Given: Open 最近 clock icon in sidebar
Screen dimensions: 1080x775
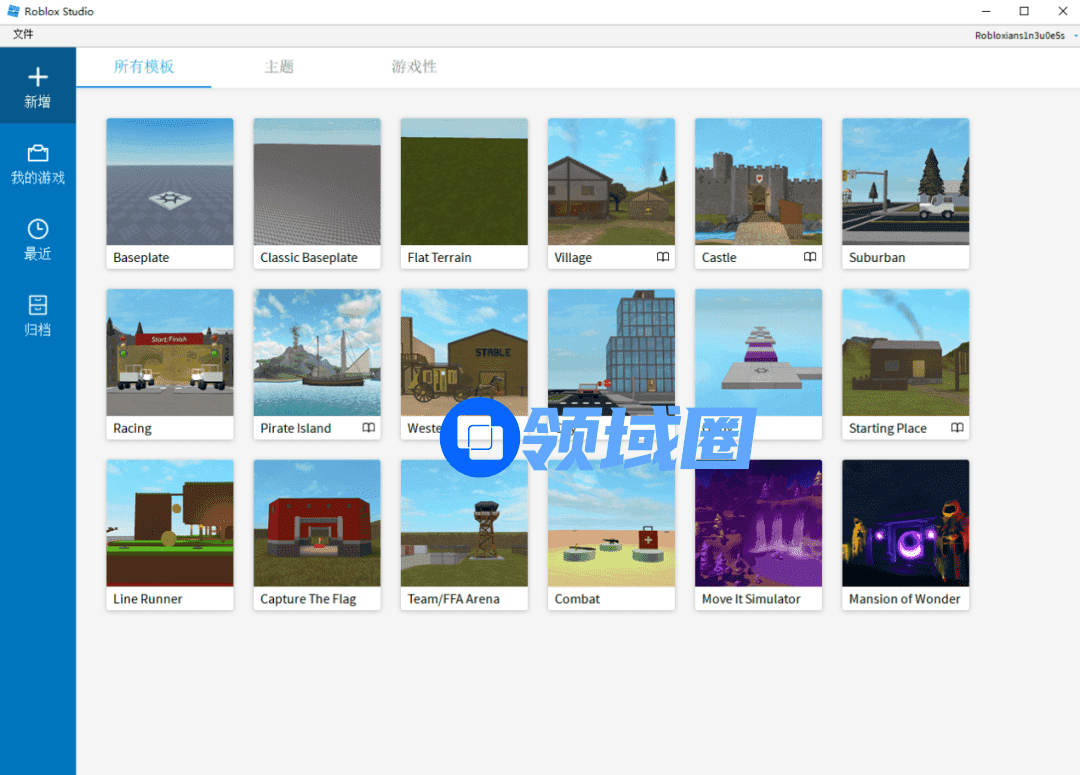Looking at the screenshot, I should pyautogui.click(x=38, y=229).
